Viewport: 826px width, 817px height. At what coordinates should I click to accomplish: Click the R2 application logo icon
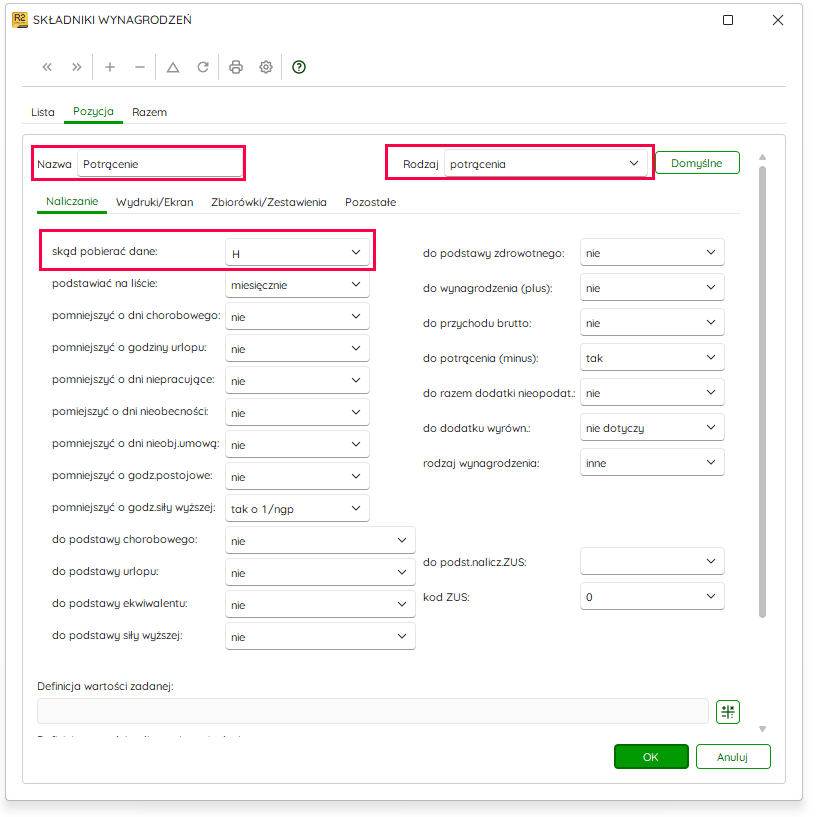click(x=19, y=20)
